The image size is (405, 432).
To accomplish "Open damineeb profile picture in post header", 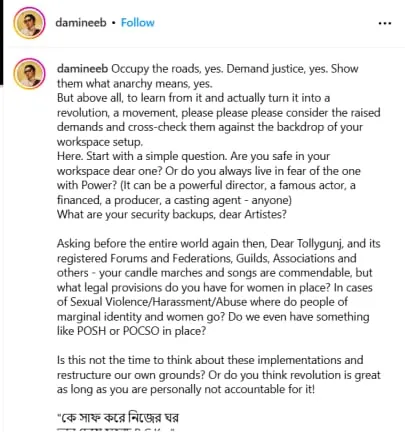I will [29, 23].
